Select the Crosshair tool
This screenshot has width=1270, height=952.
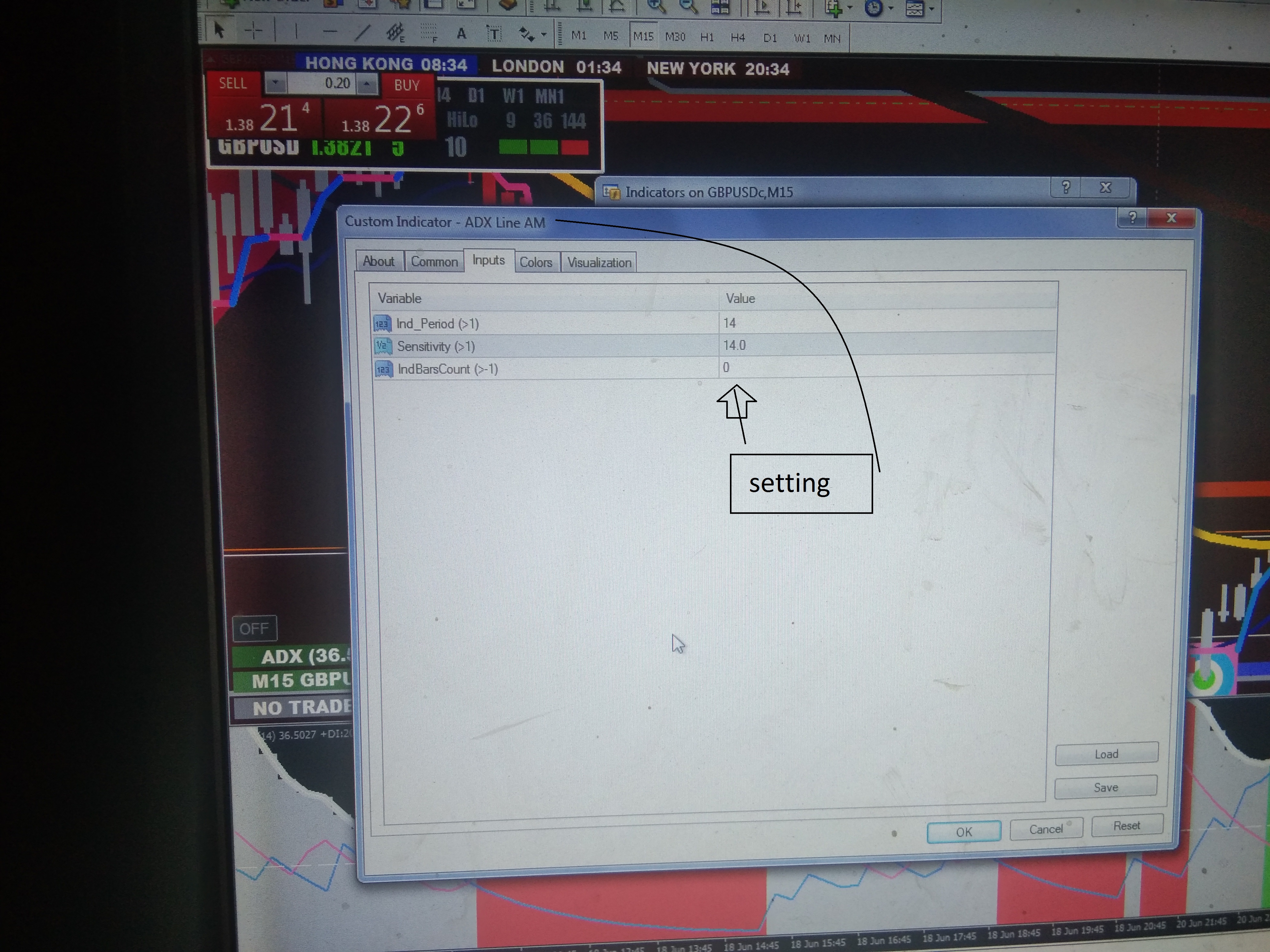coord(253,31)
